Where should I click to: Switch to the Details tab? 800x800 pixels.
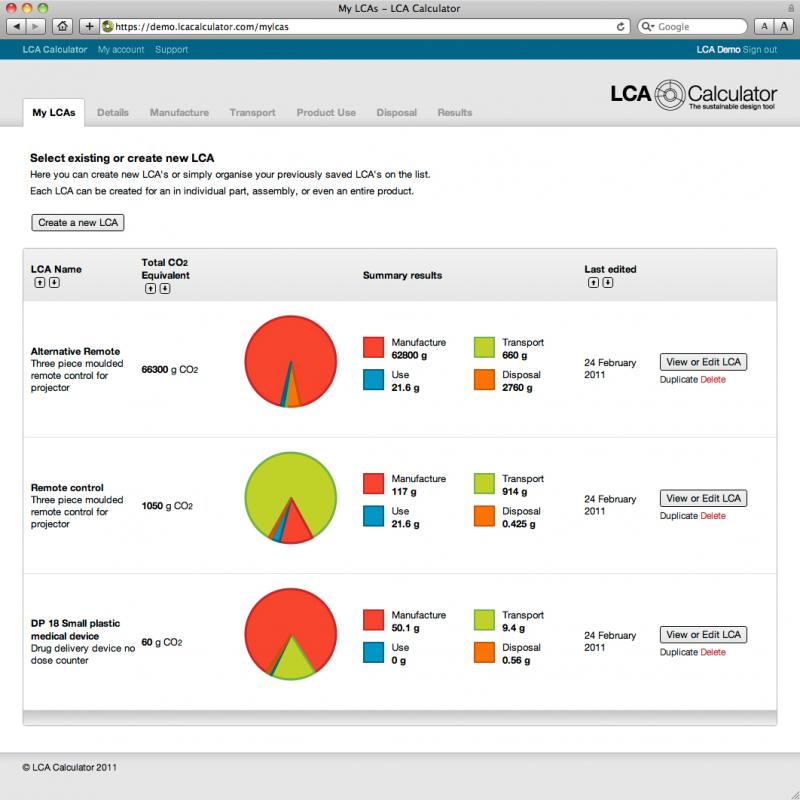coord(113,113)
